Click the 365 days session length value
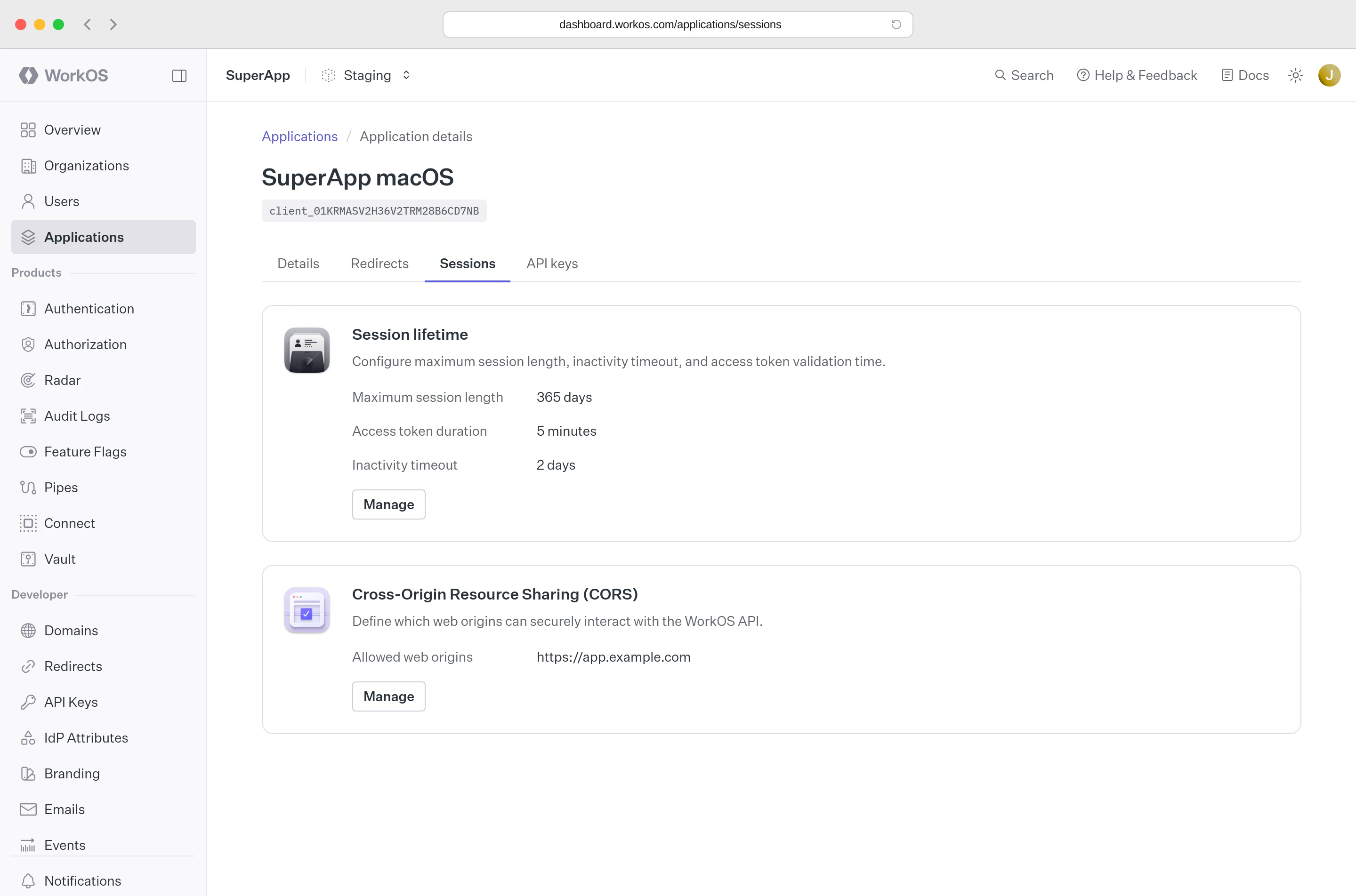 click(564, 397)
